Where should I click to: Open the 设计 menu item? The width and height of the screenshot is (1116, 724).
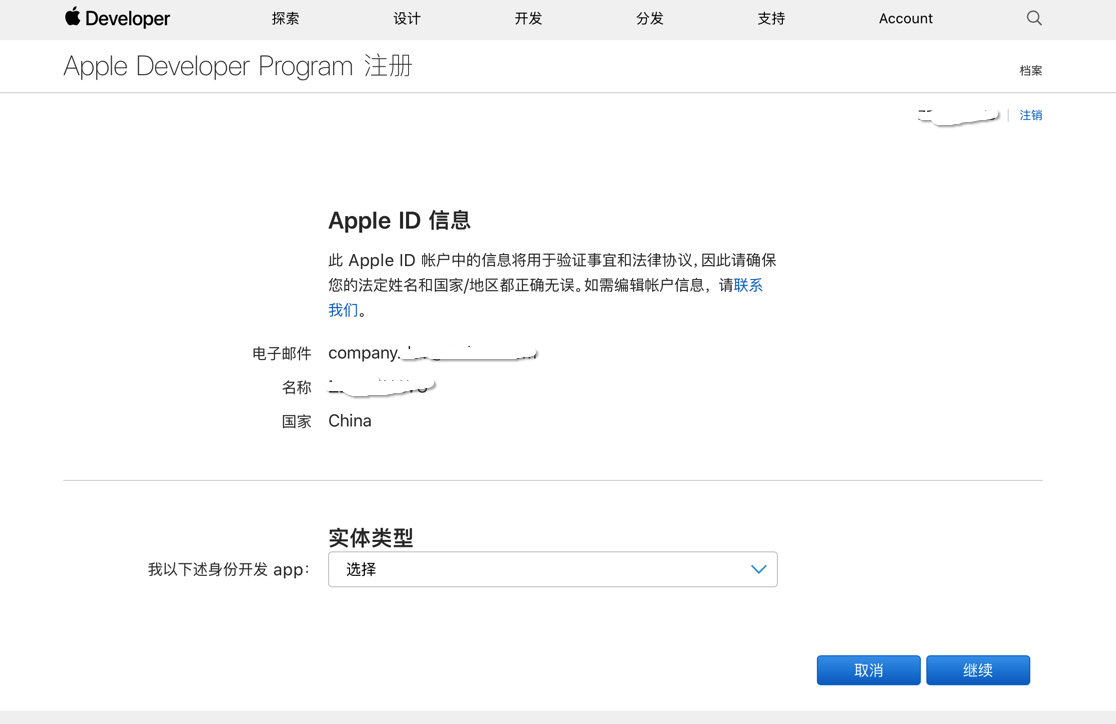[x=407, y=19]
